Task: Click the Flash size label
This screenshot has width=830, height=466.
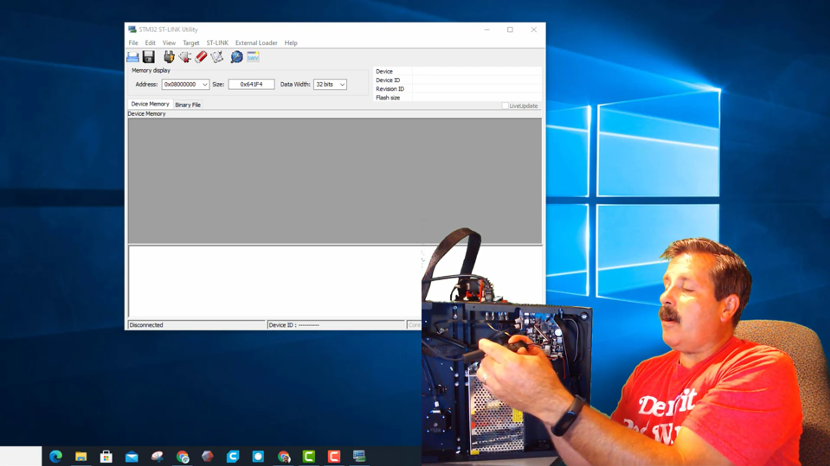Action: [x=388, y=98]
